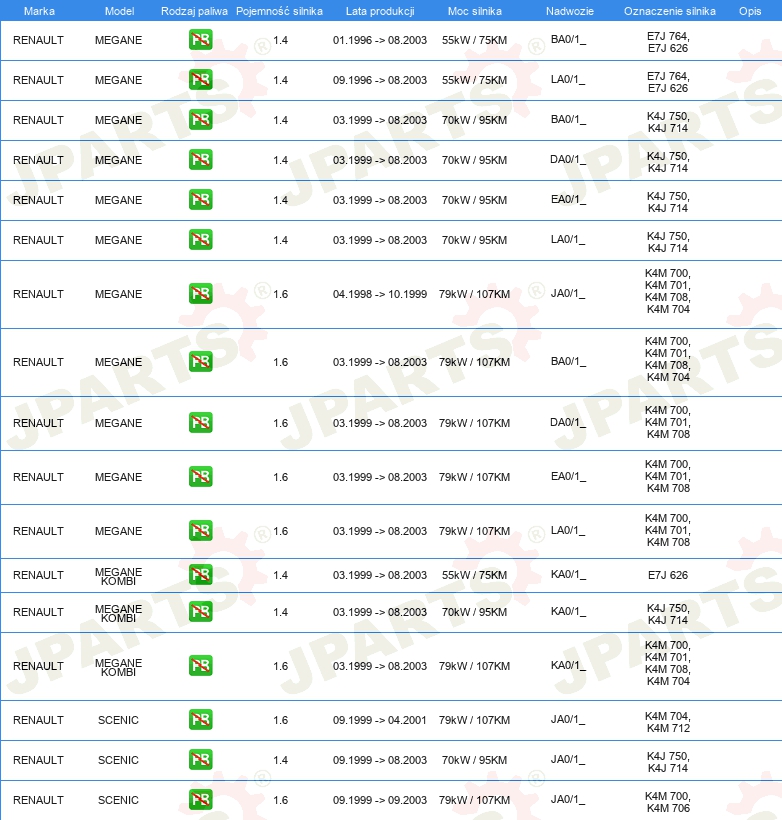Click 'RENAULT' in the Scenic 09.2003 row
The width and height of the screenshot is (782, 820).
coord(38,800)
